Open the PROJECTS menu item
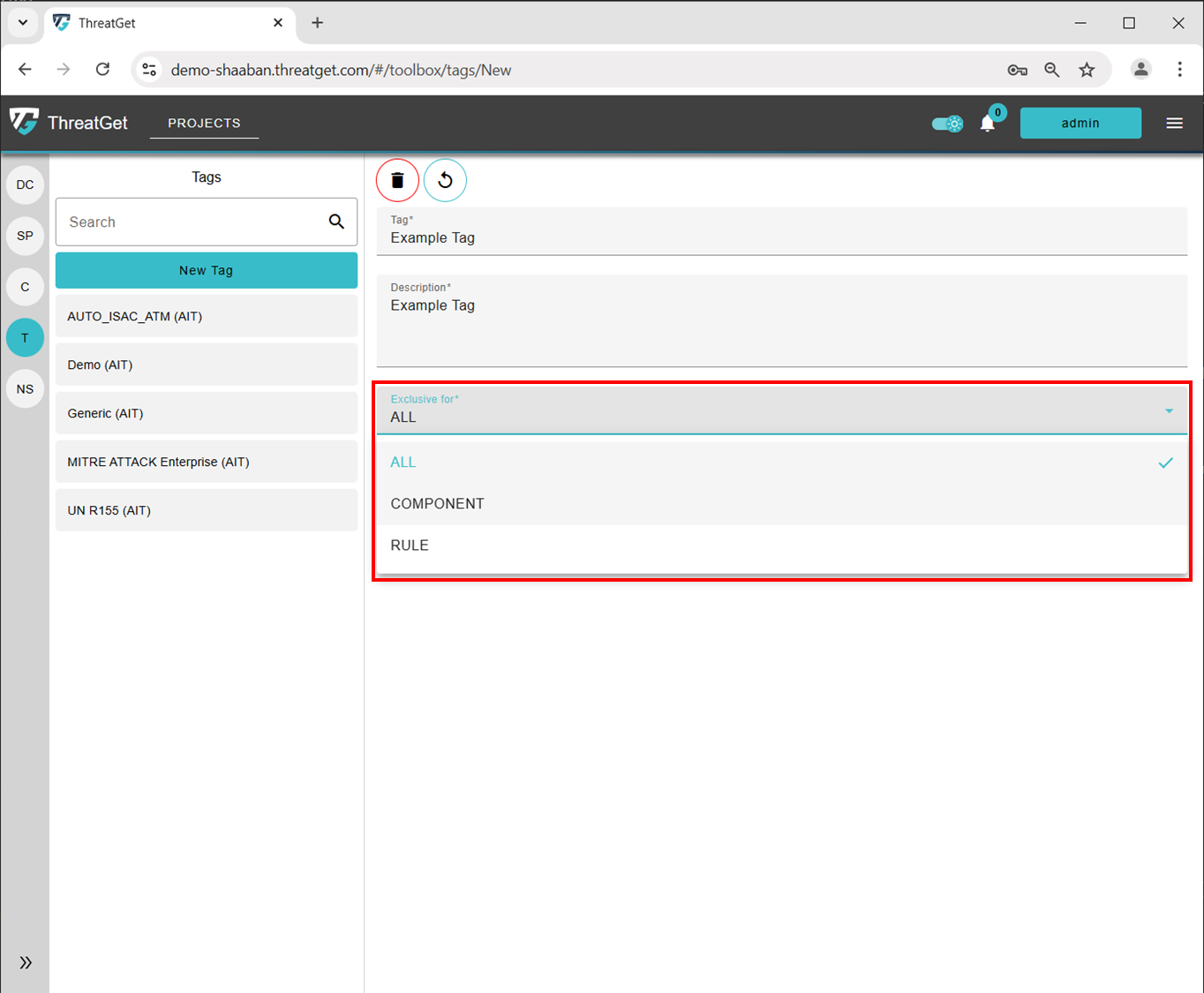Image resolution: width=1204 pixels, height=993 pixels. (204, 124)
